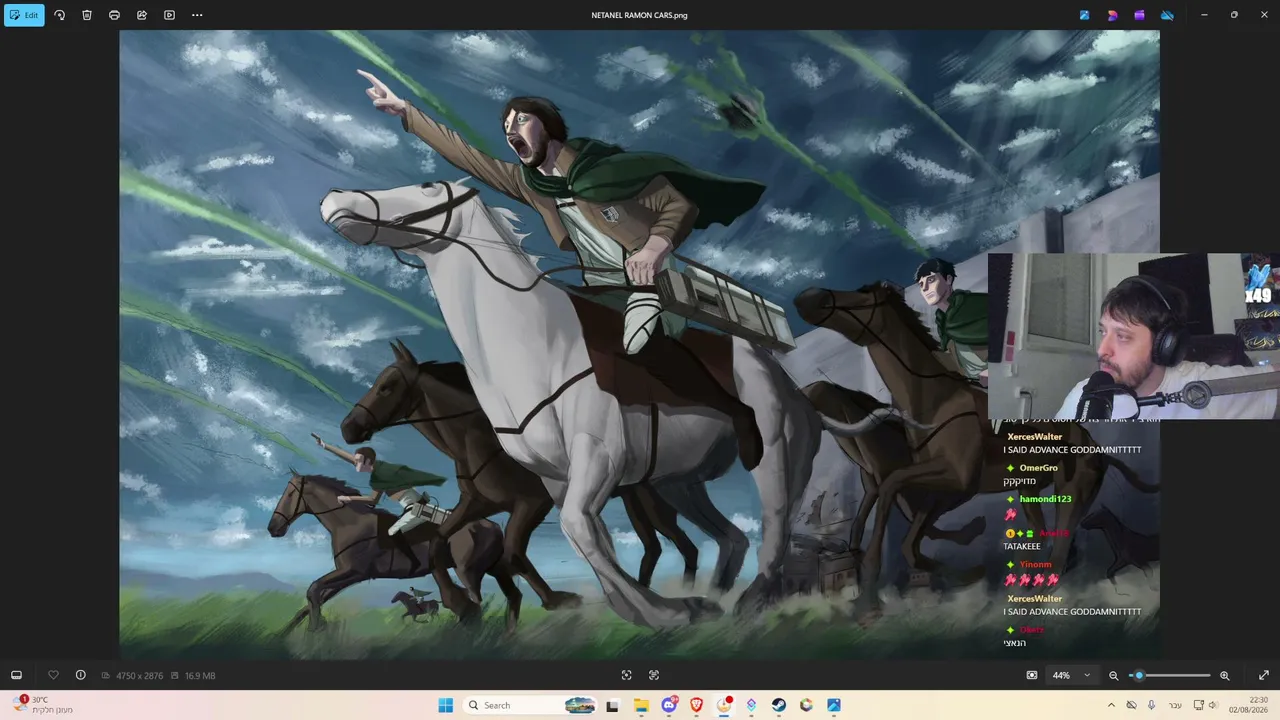The height and width of the screenshot is (720, 1280).
Task: Share the photo using the share icon
Action: (x=142, y=15)
